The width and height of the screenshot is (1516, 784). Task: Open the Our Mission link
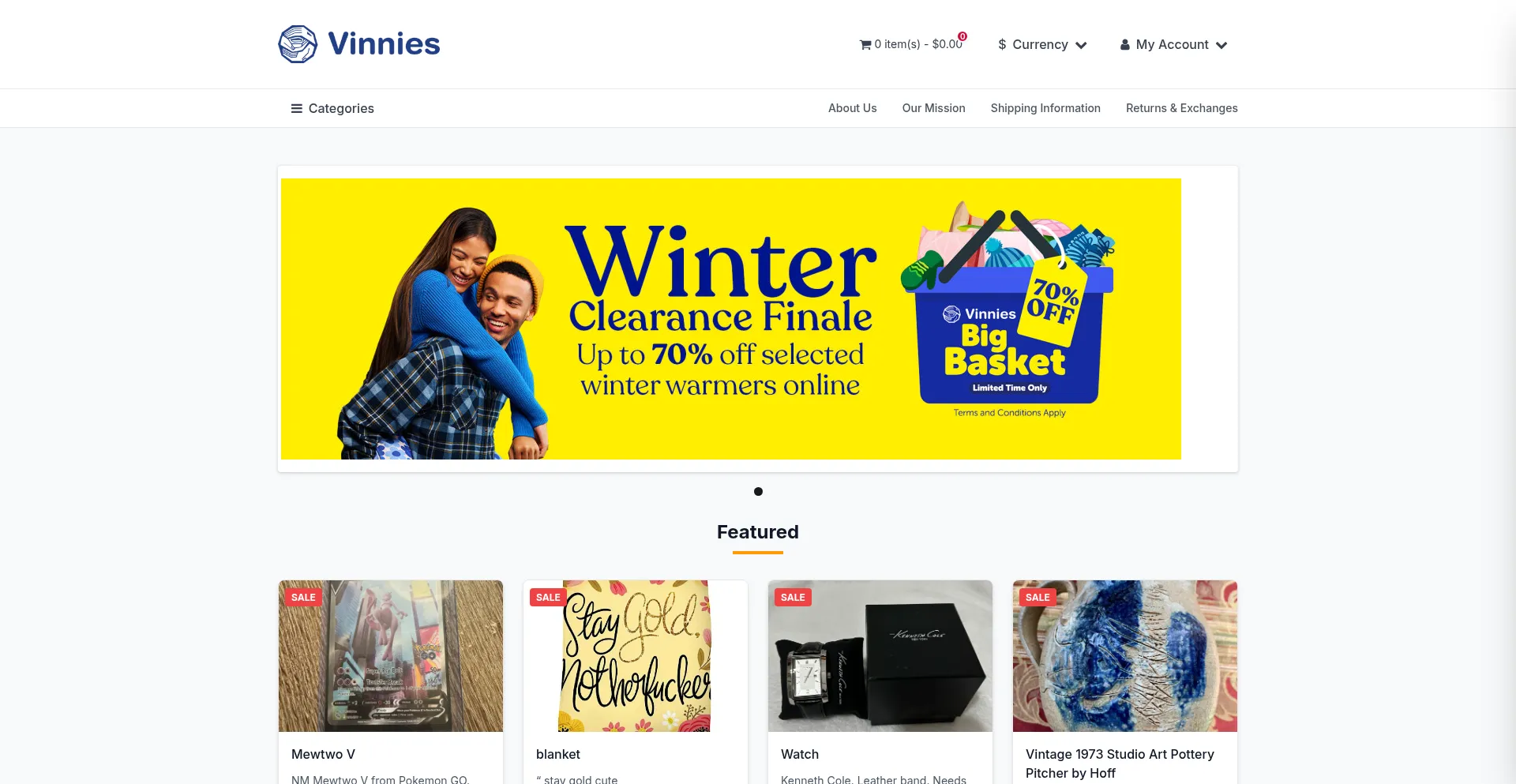point(933,108)
